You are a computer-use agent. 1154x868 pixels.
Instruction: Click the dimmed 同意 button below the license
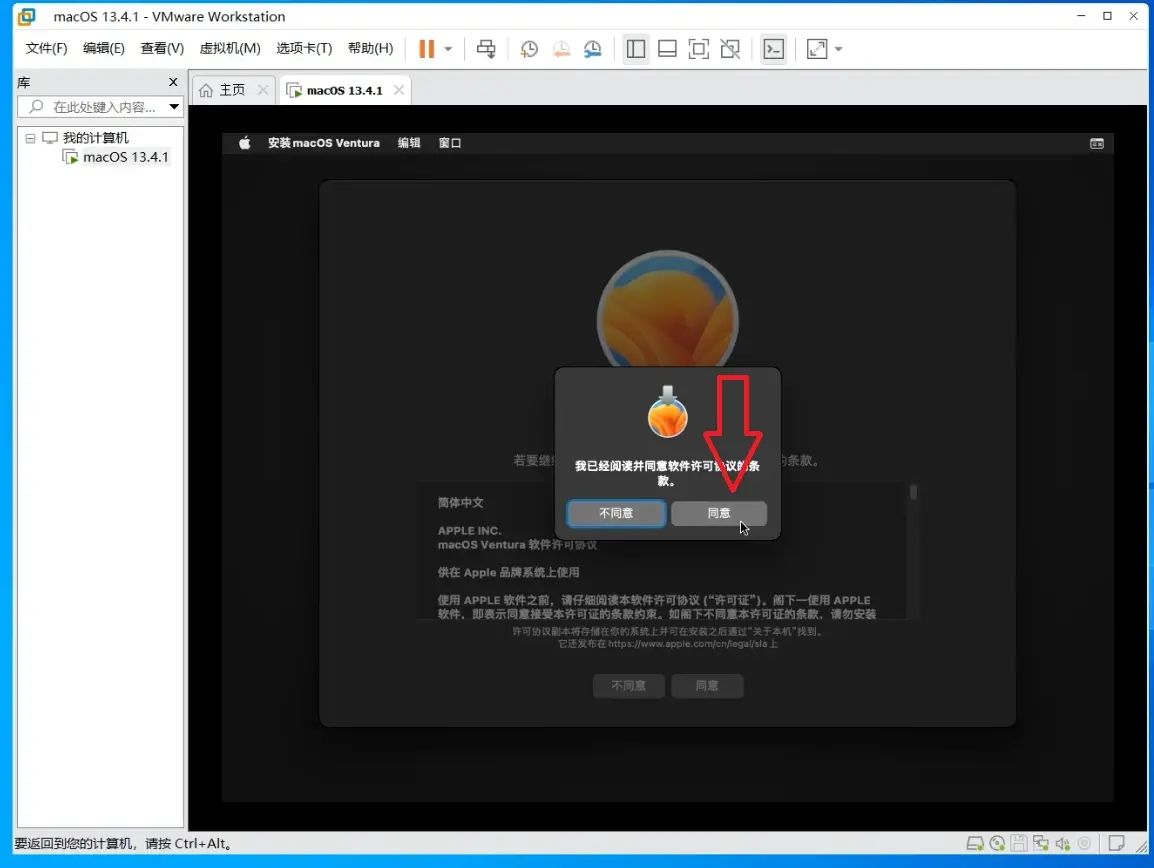tap(707, 685)
